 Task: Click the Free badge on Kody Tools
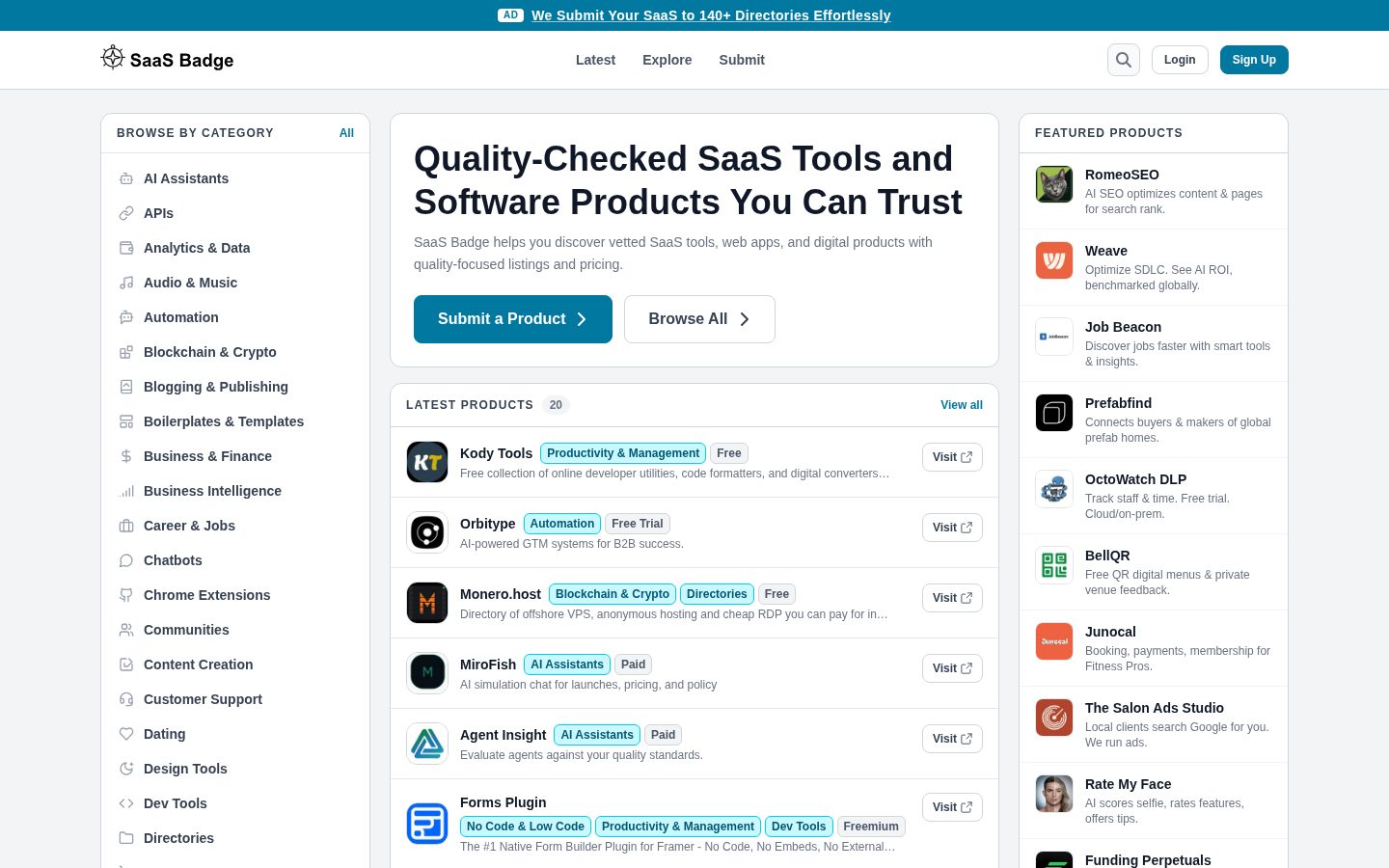[x=729, y=453]
